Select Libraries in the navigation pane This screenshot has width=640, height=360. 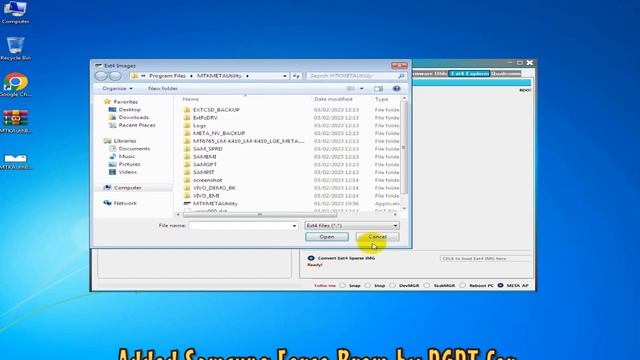pos(124,141)
